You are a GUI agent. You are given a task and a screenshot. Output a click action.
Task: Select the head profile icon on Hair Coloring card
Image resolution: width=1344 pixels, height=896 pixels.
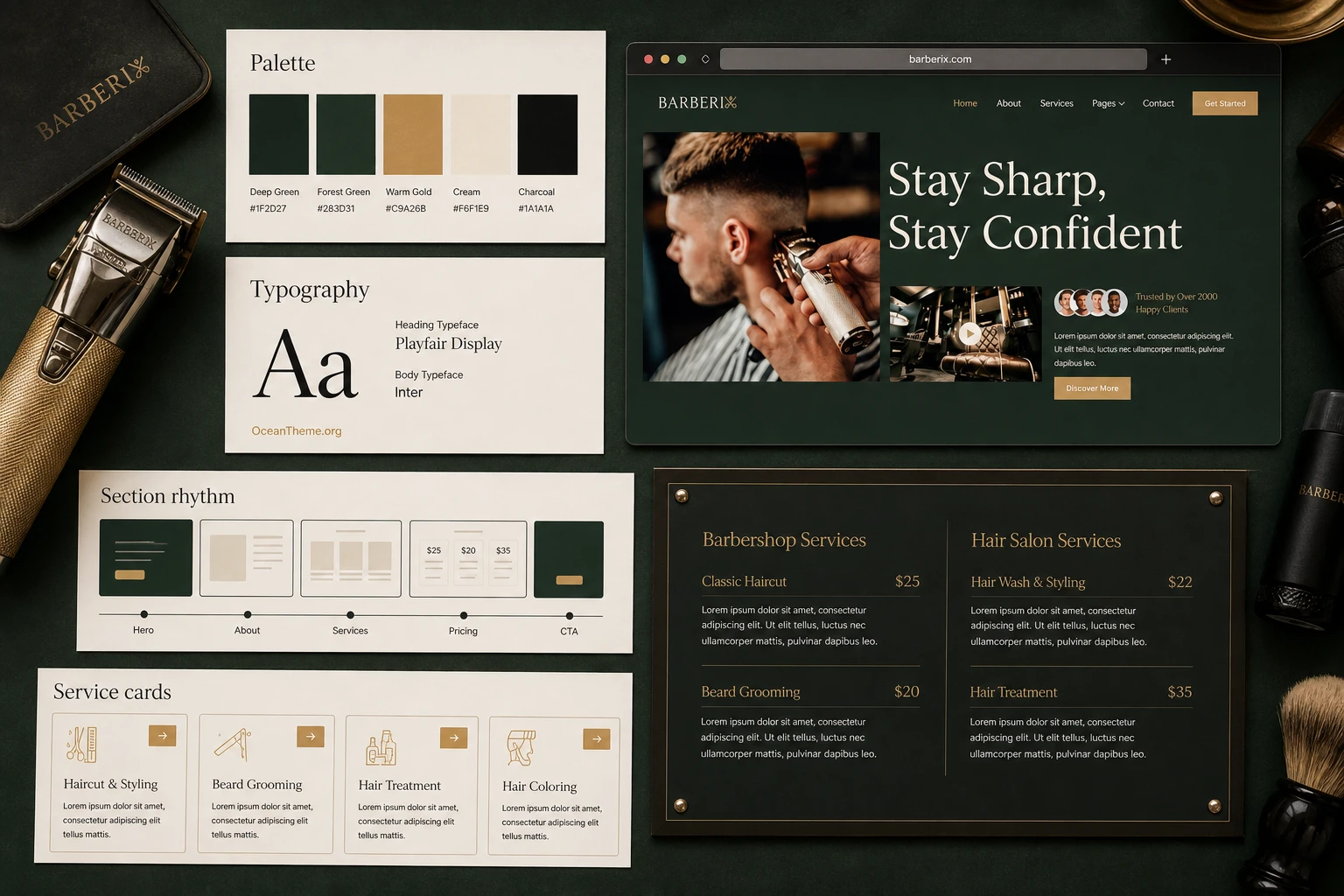click(x=521, y=748)
